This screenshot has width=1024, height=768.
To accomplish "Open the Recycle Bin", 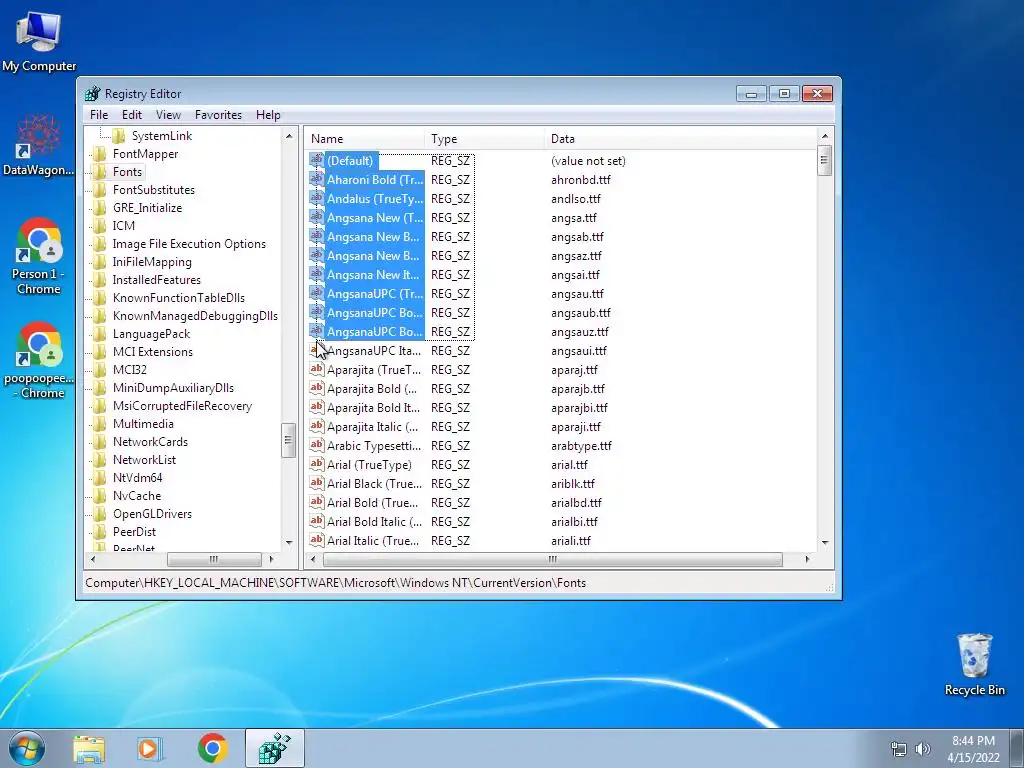I will coord(974,664).
